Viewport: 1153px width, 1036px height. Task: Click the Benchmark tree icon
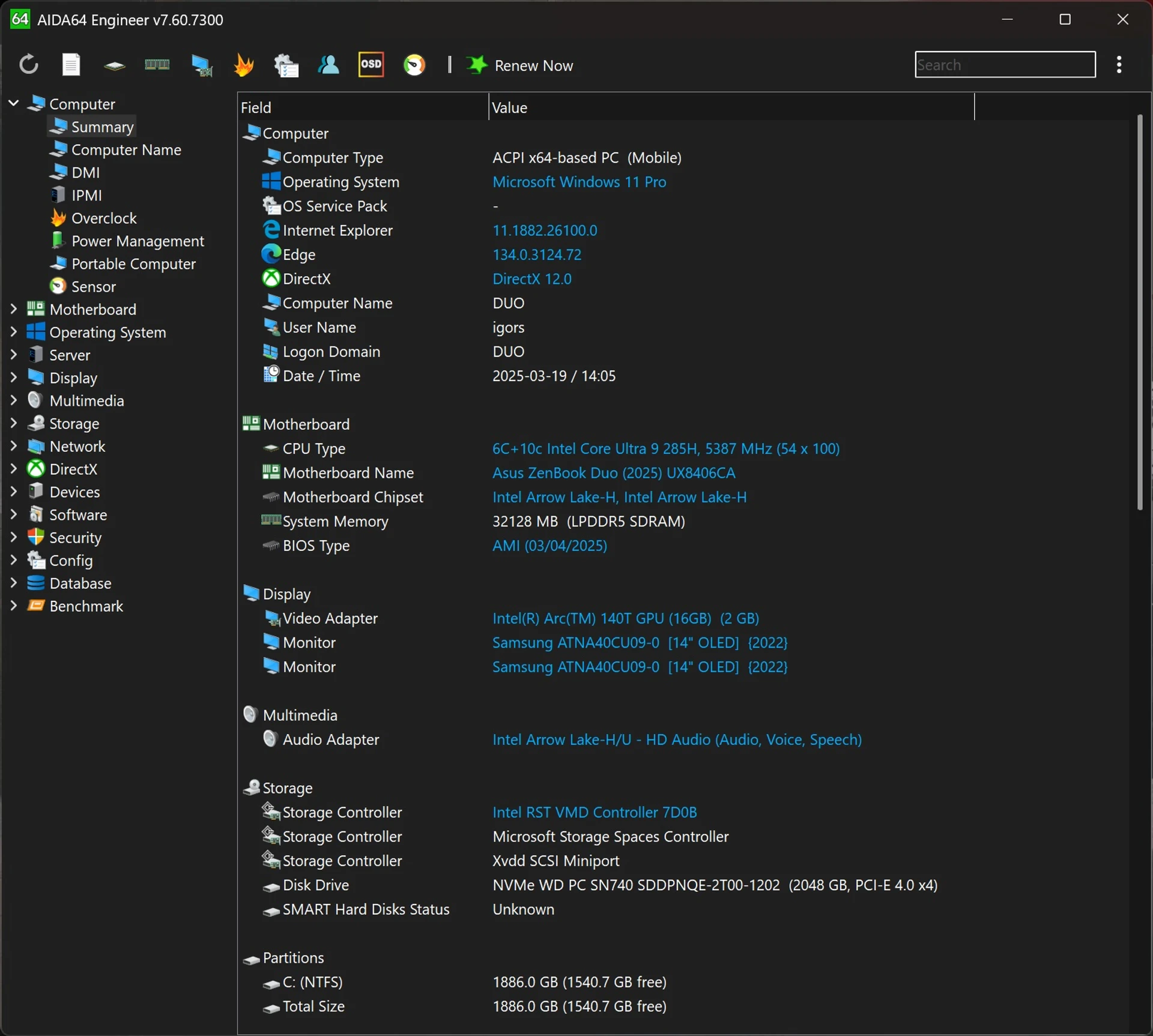click(36, 606)
